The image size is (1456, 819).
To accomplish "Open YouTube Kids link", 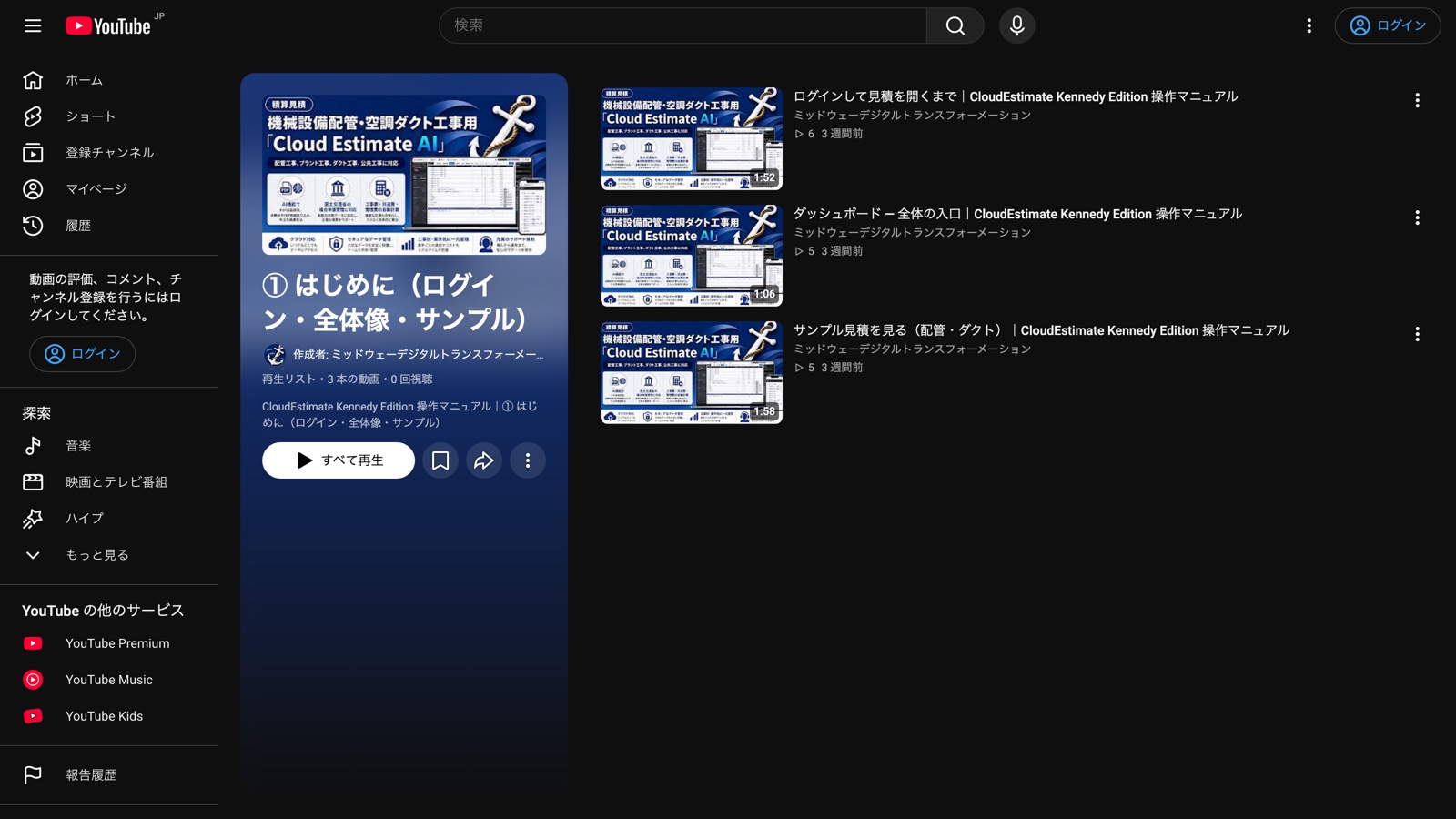I will pos(109,716).
